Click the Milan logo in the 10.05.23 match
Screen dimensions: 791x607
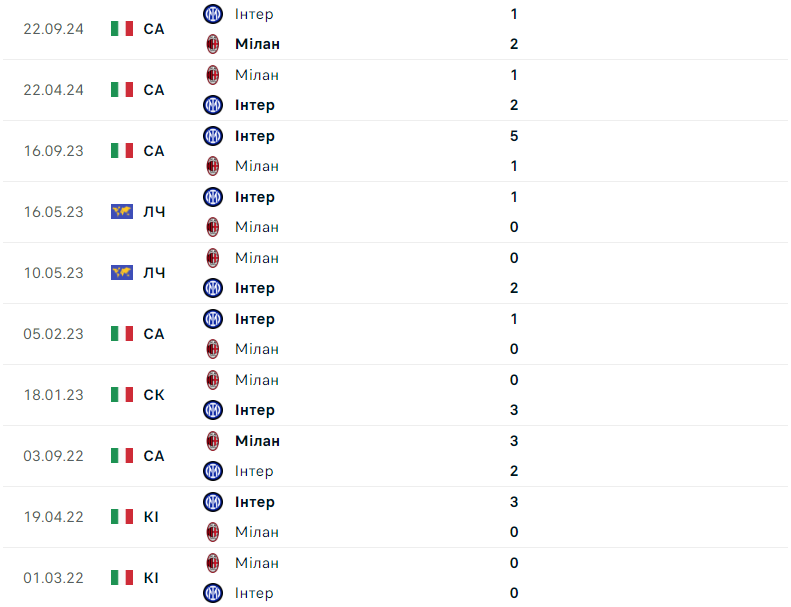212,258
